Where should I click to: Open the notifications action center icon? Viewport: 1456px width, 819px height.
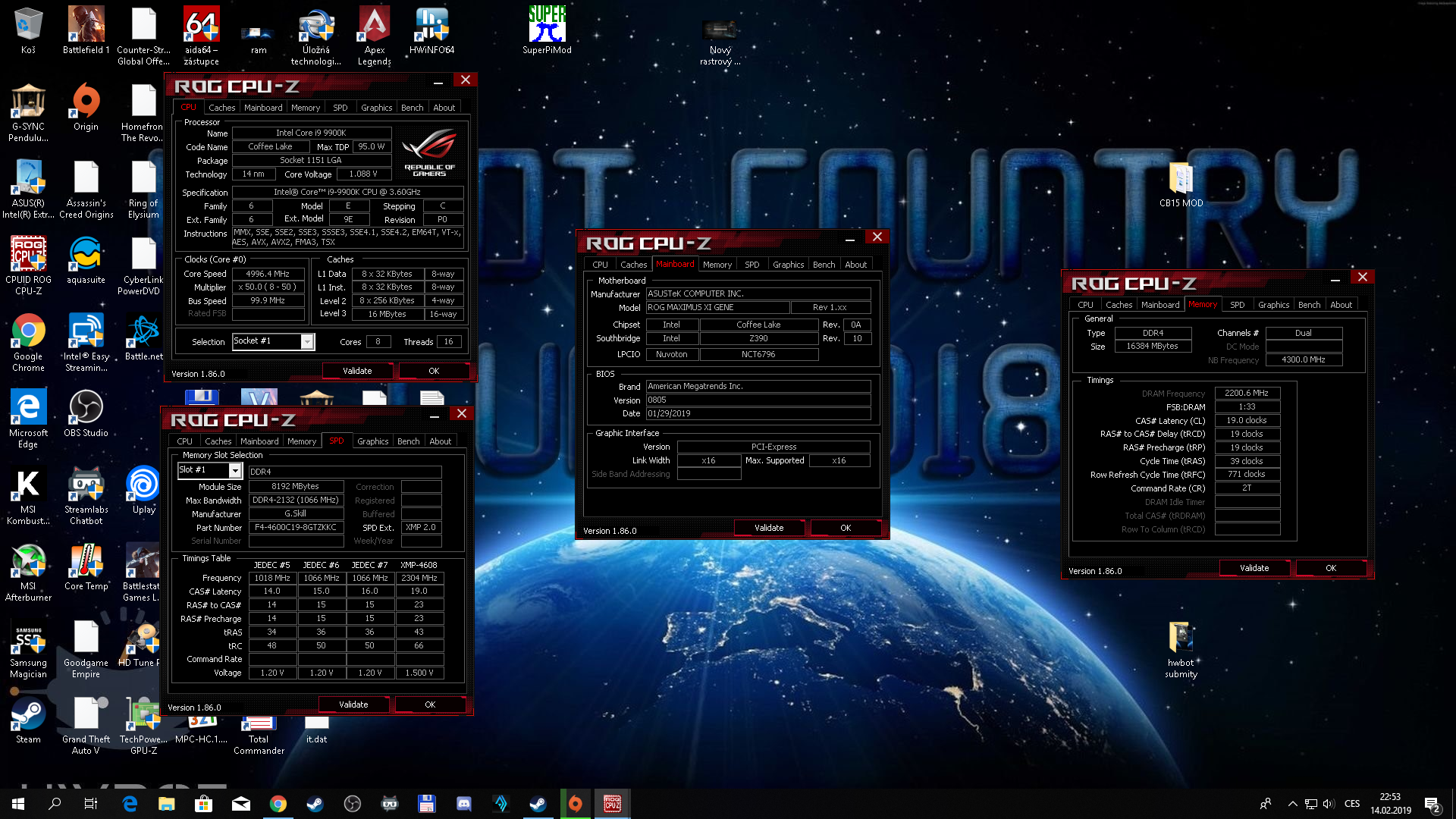tap(1432, 804)
